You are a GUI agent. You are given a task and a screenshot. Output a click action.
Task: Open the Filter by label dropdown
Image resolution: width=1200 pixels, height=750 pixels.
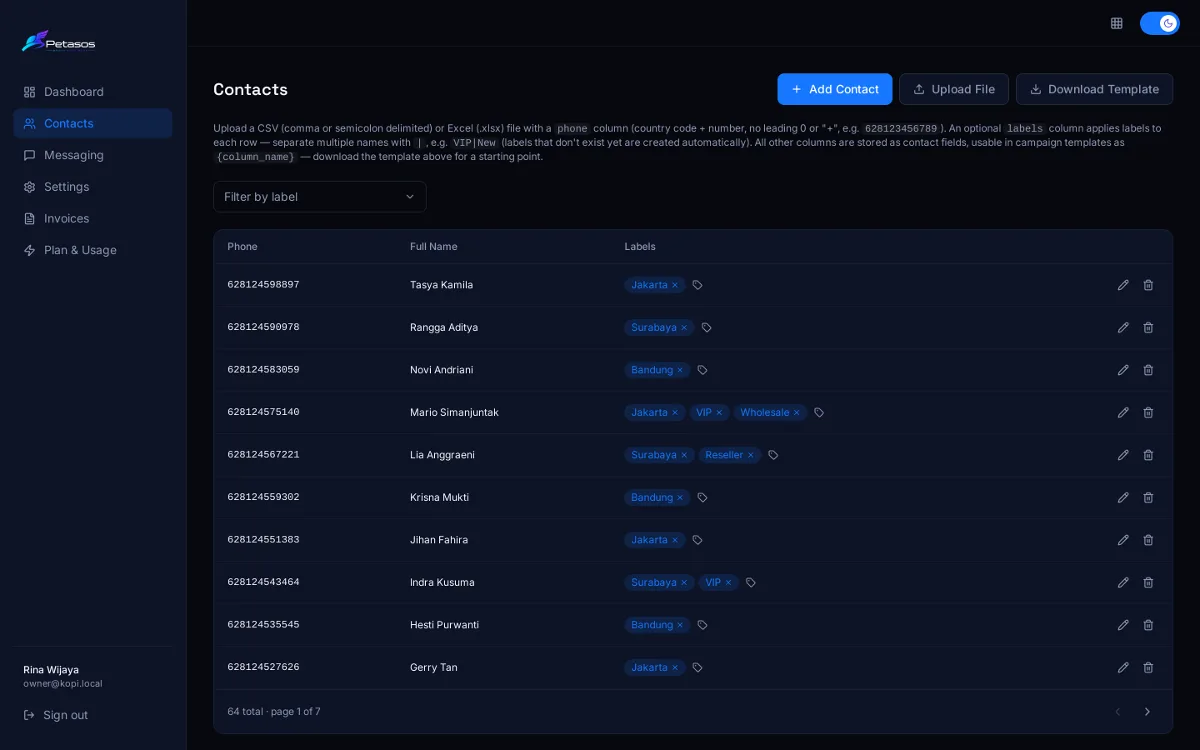320,197
